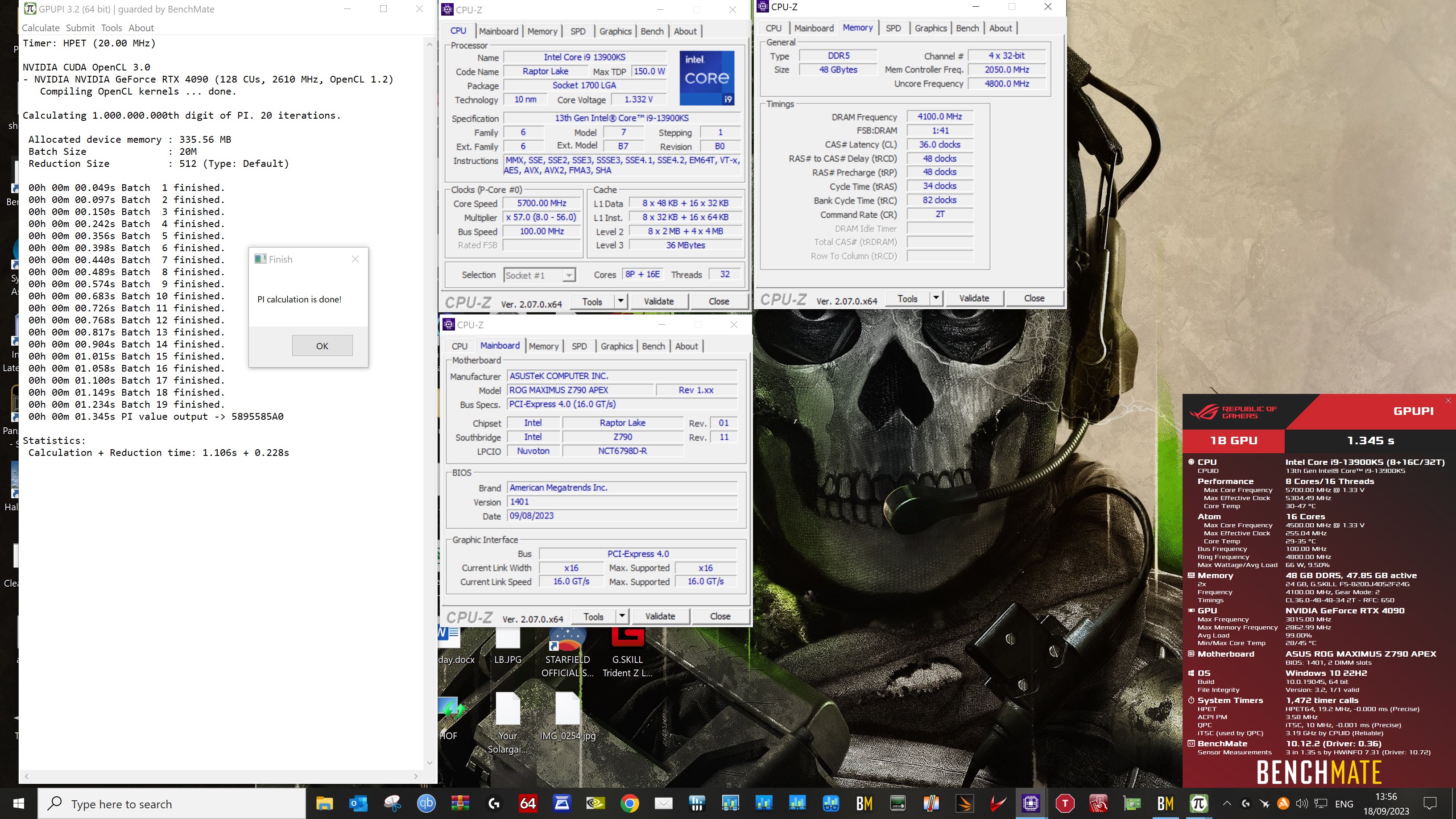Screen dimensions: 1456x819
Task: Switch to Mainboard tab in CPU-Z CPU window
Action: (x=498, y=31)
